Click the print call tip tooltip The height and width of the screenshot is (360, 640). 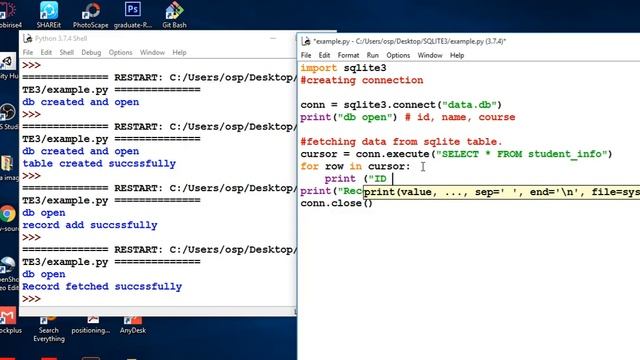coord(502,192)
